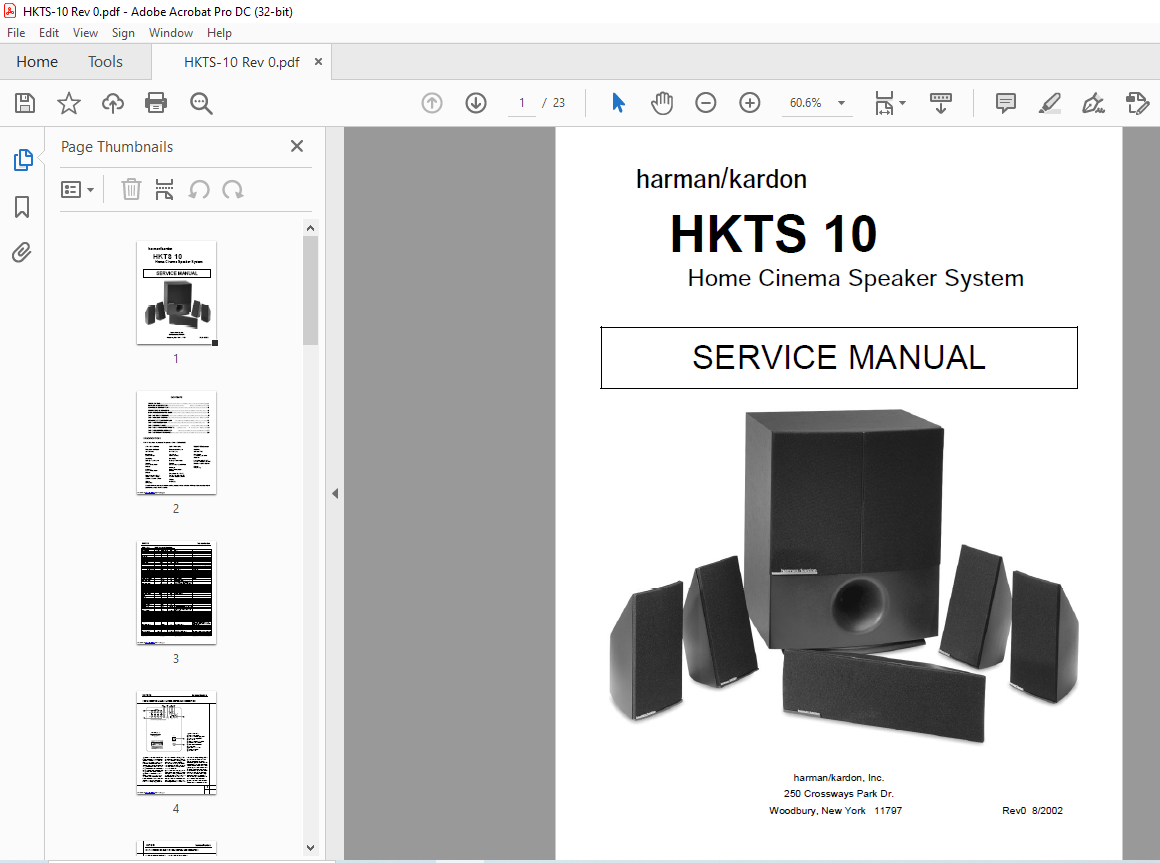
Task: Open the Fill & Sign pen tool
Action: pyautogui.click(x=1093, y=103)
